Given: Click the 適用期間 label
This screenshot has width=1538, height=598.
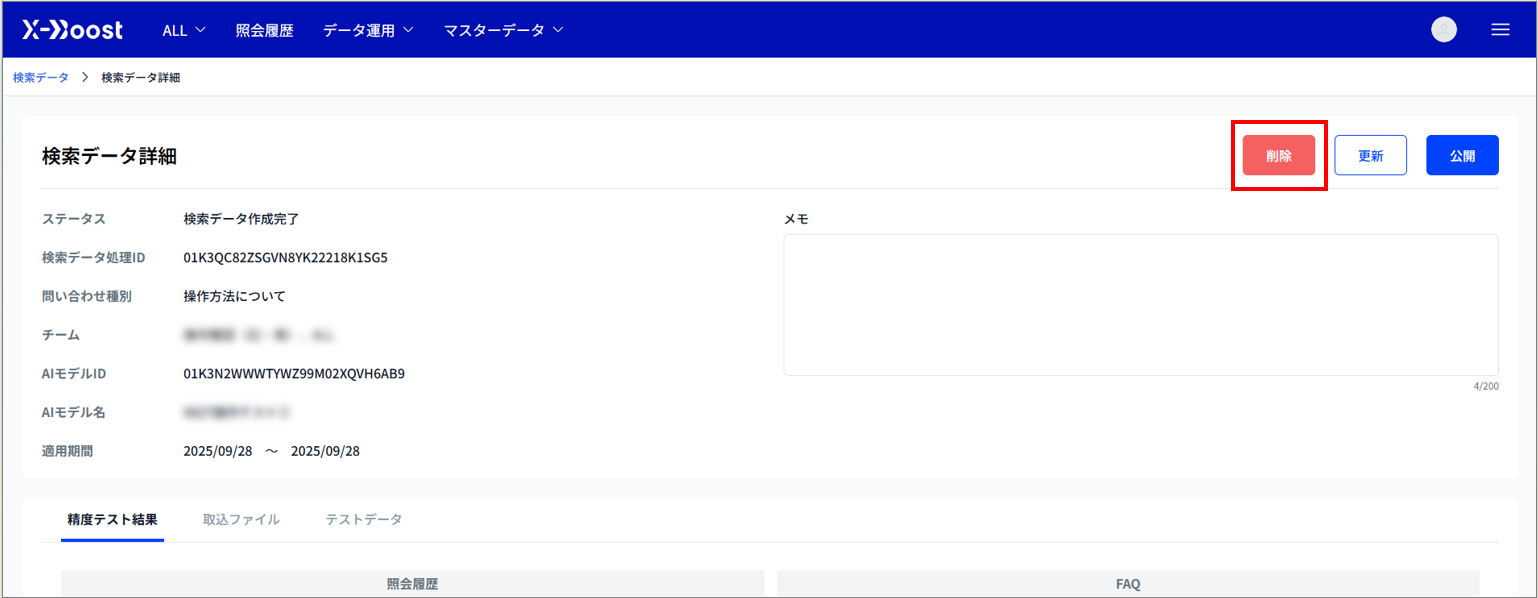Looking at the screenshot, I should [x=68, y=451].
